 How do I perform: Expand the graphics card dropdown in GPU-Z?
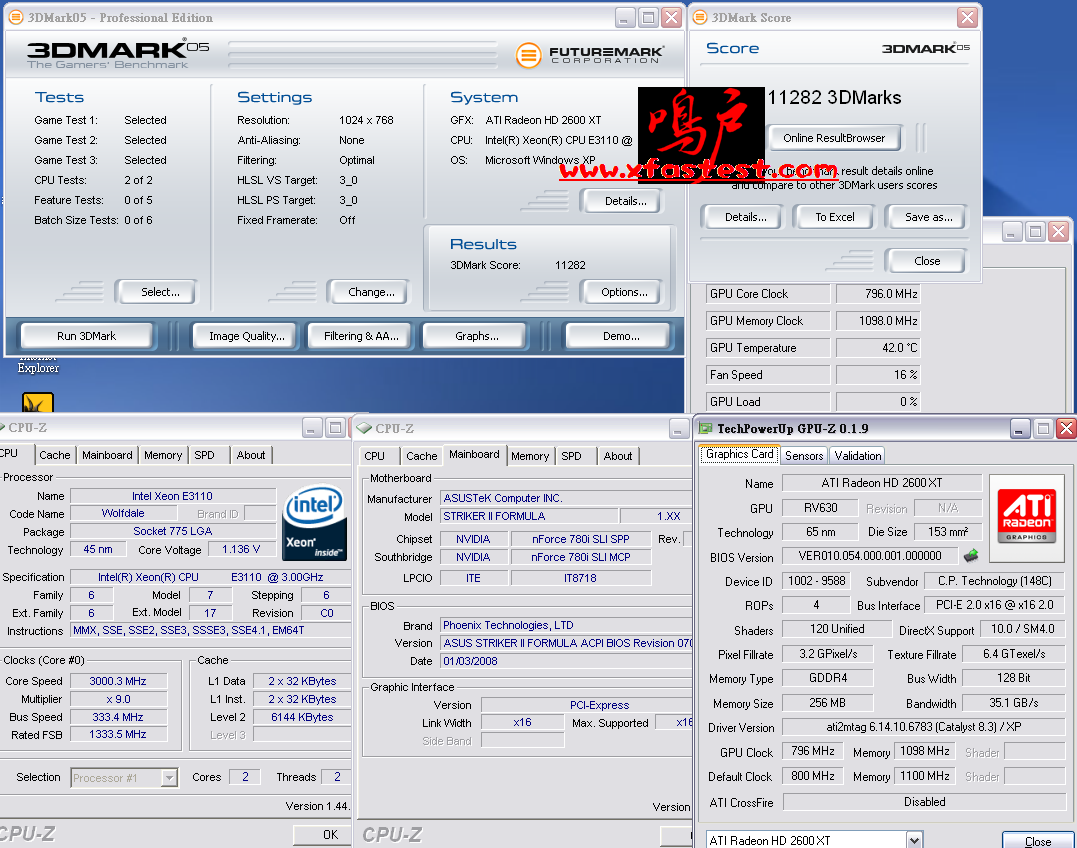(x=914, y=840)
